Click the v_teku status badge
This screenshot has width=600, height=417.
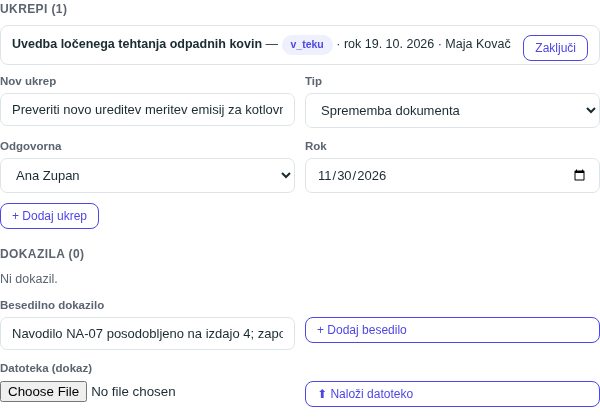click(307, 44)
